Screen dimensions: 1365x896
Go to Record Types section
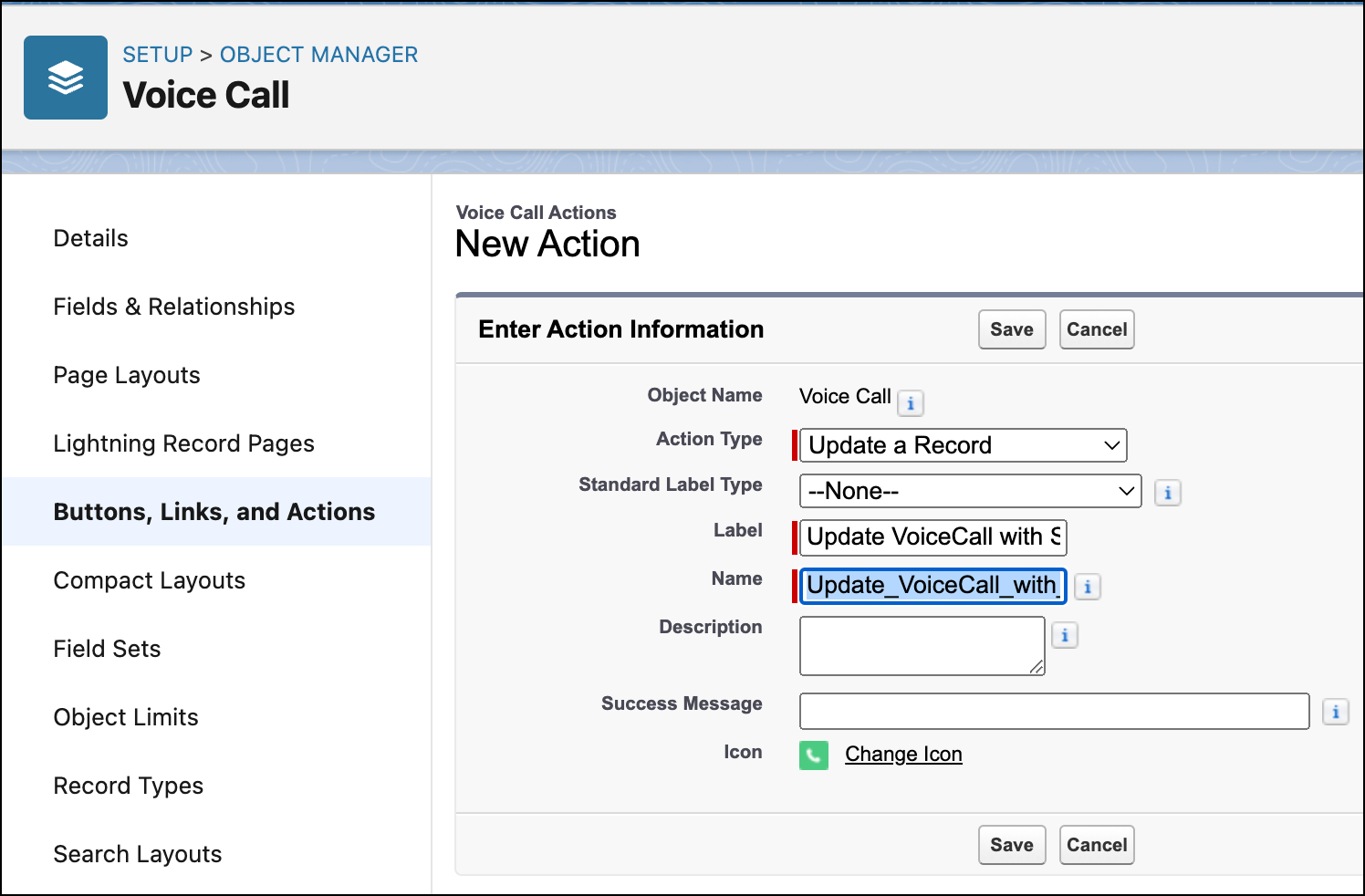[x=129, y=786]
